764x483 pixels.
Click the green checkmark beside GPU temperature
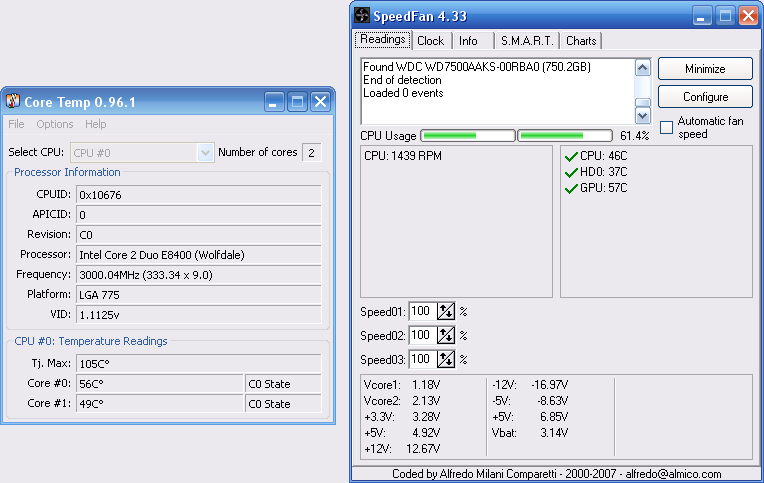pyautogui.click(x=571, y=188)
